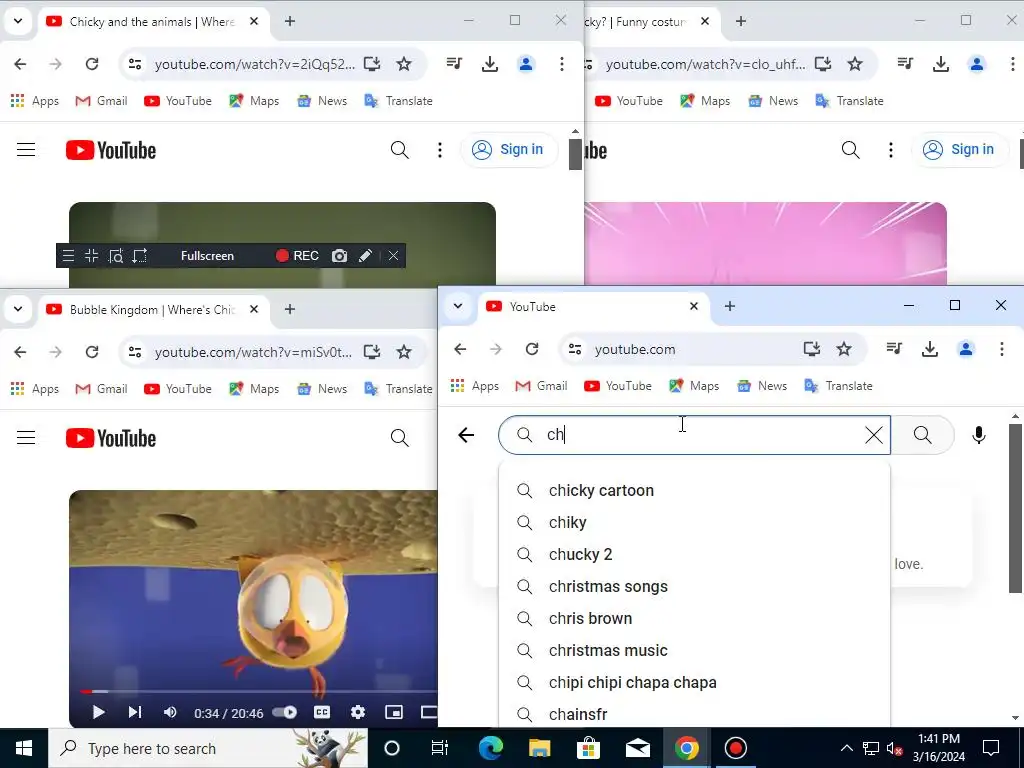Play the Bubble Kingdom video
The image size is (1024, 768).
coord(99,712)
